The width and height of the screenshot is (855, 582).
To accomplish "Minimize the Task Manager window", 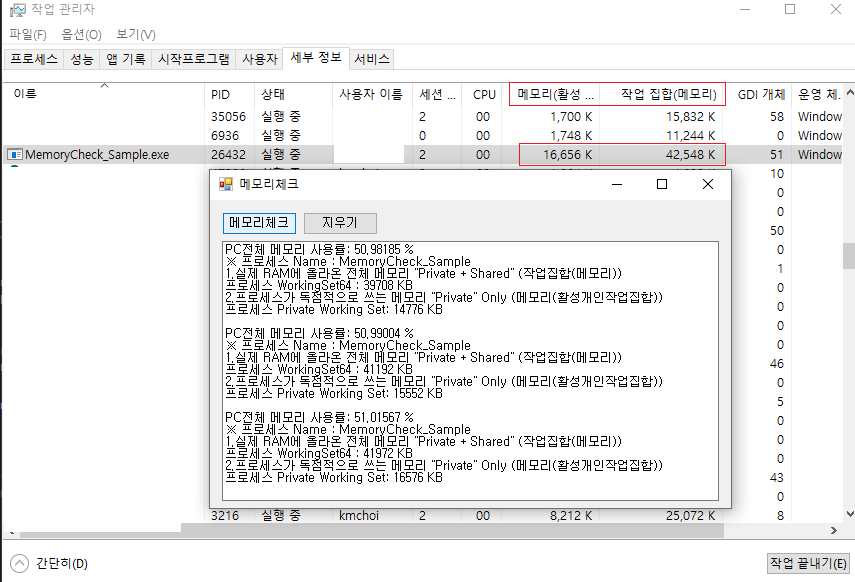I will 745,9.
